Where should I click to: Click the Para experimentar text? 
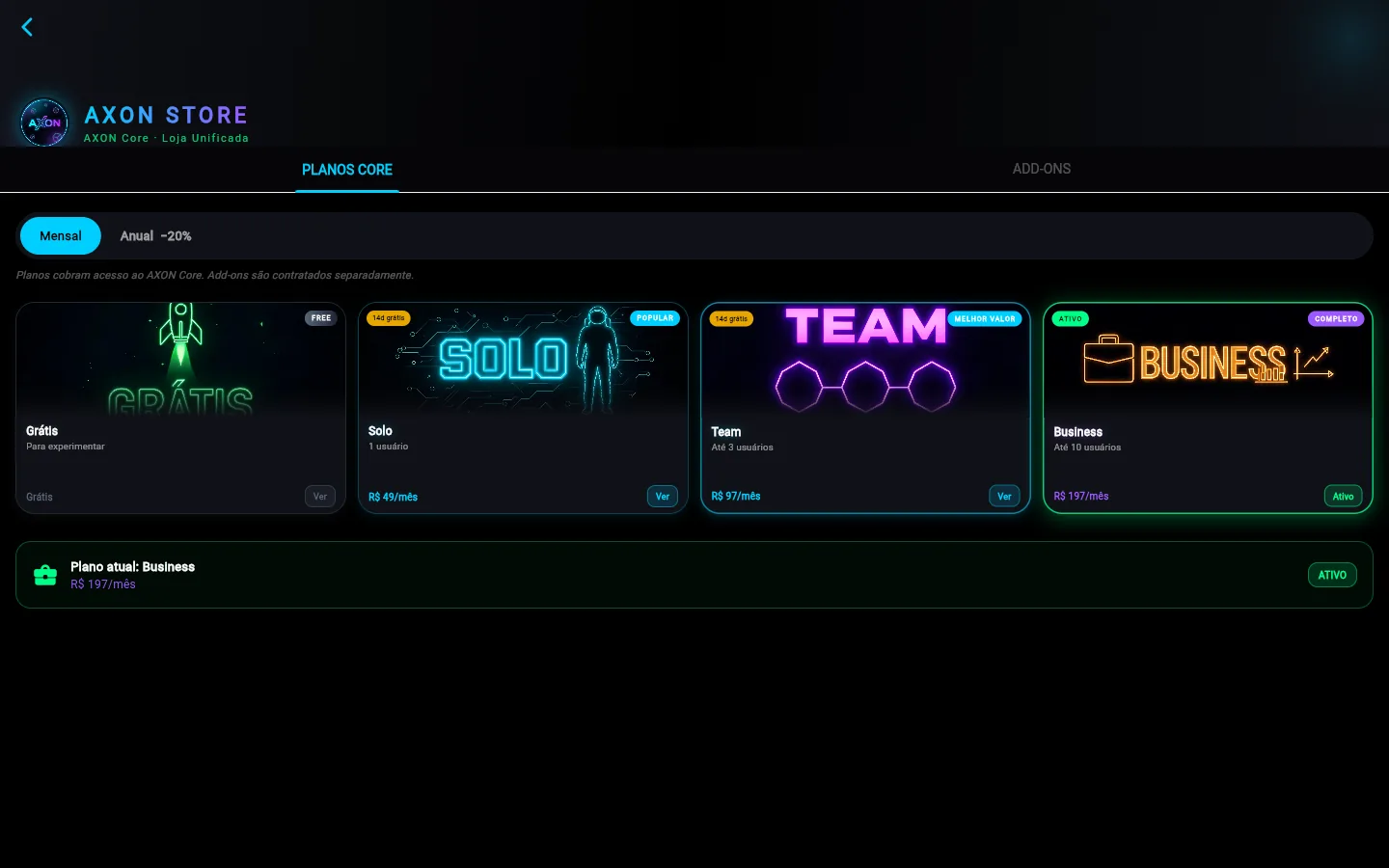(x=66, y=447)
